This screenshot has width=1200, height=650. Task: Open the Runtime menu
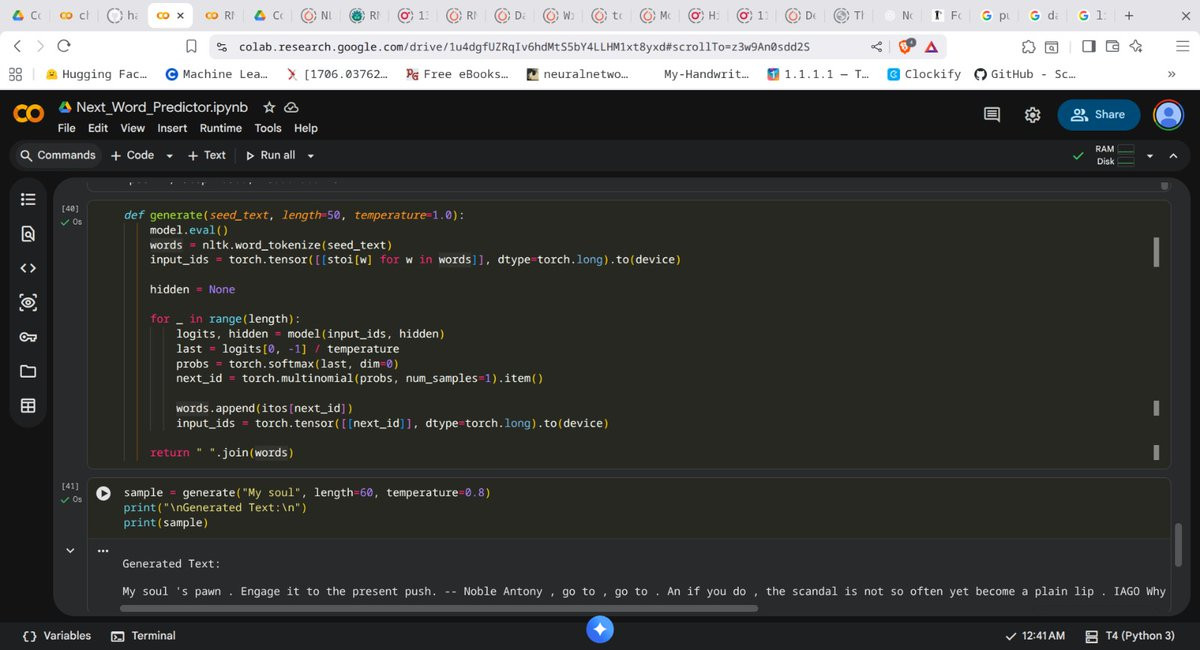220,128
